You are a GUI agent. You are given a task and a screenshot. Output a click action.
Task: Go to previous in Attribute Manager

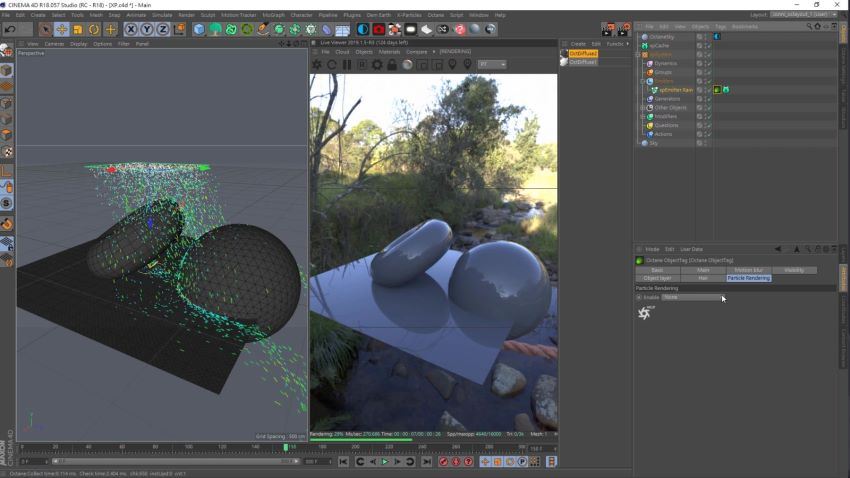[778, 249]
